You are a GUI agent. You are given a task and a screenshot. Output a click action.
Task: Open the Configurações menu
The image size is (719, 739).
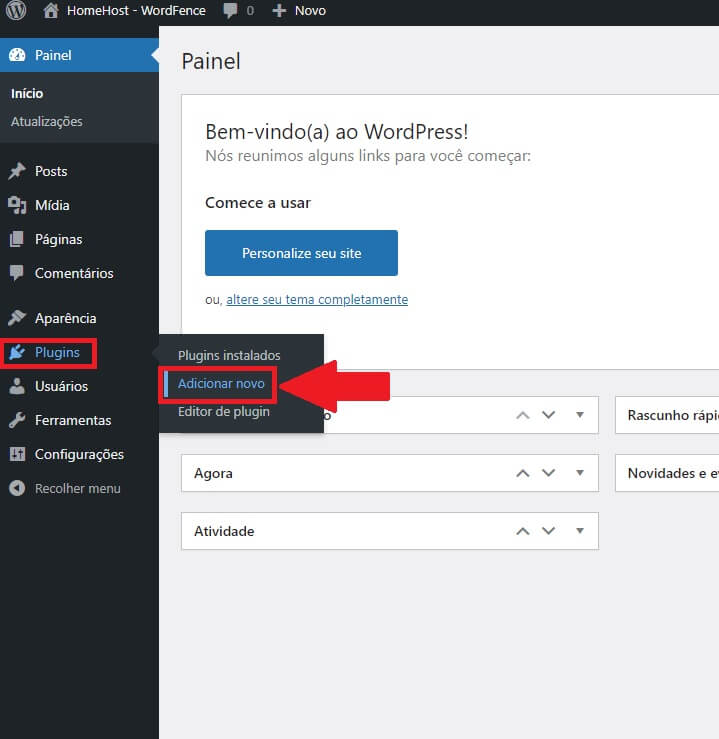point(79,454)
